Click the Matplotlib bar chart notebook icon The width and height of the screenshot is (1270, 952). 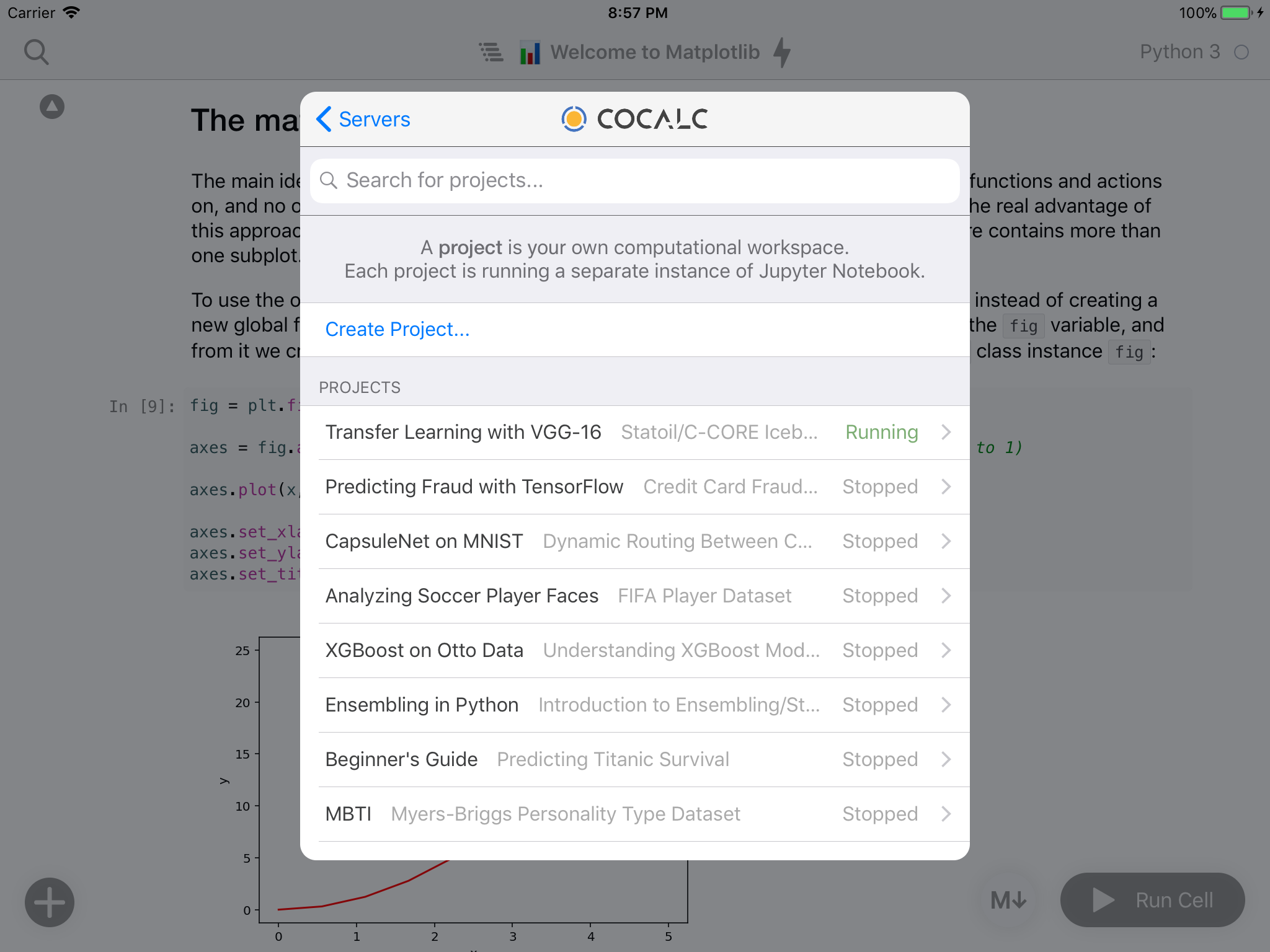pyautogui.click(x=530, y=53)
